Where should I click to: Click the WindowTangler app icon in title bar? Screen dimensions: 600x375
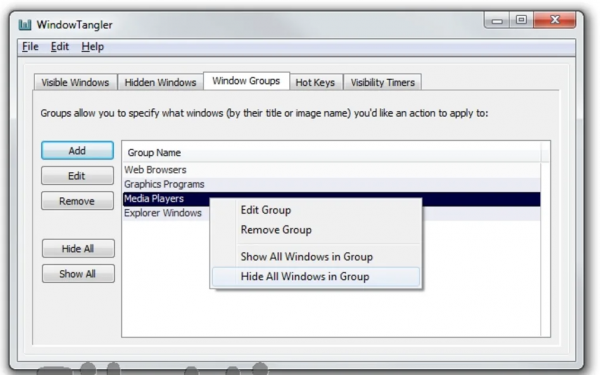pyautogui.click(x=25, y=25)
